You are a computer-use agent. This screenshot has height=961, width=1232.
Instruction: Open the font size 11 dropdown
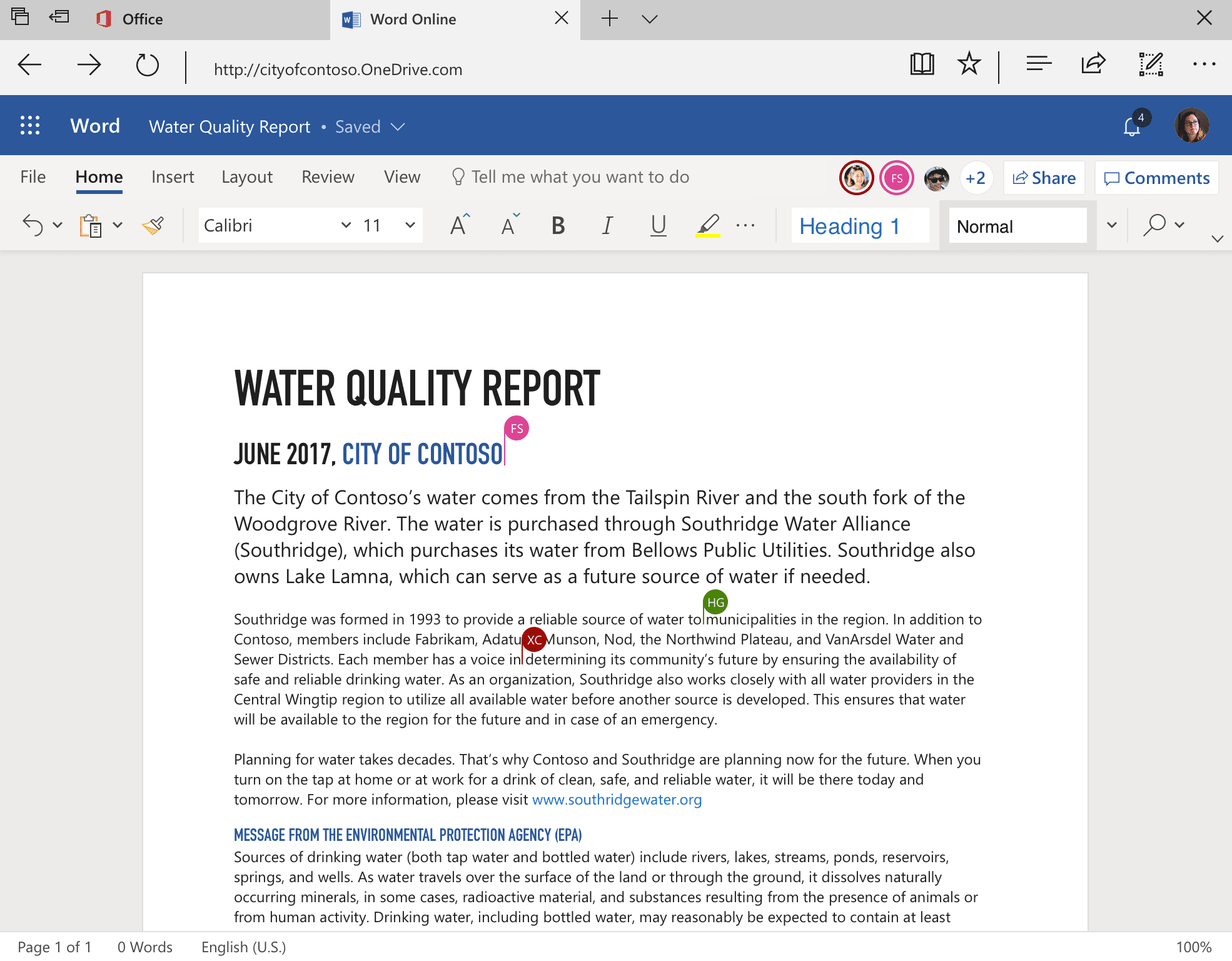click(x=410, y=225)
